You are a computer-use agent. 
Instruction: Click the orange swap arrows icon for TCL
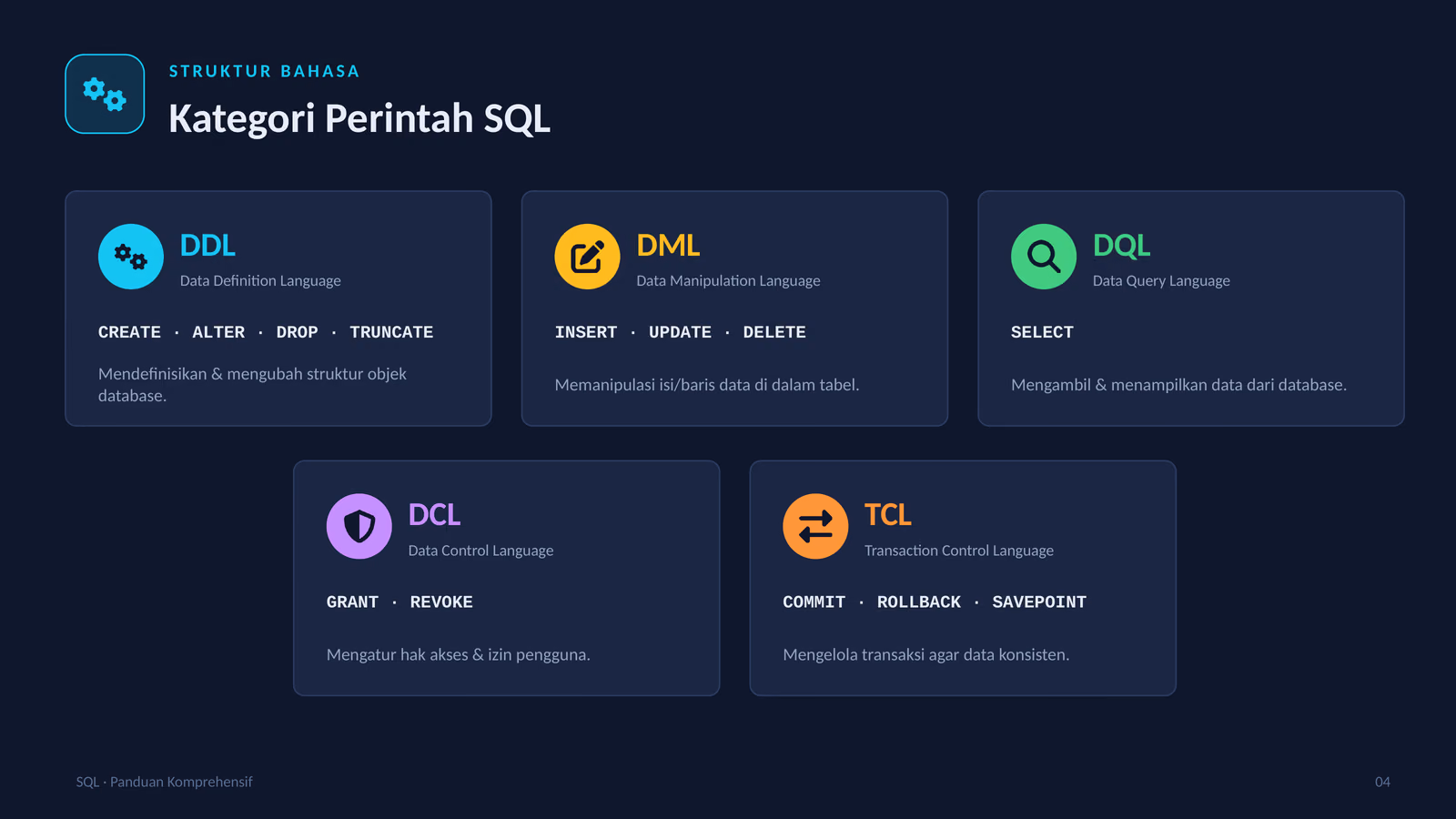click(815, 526)
